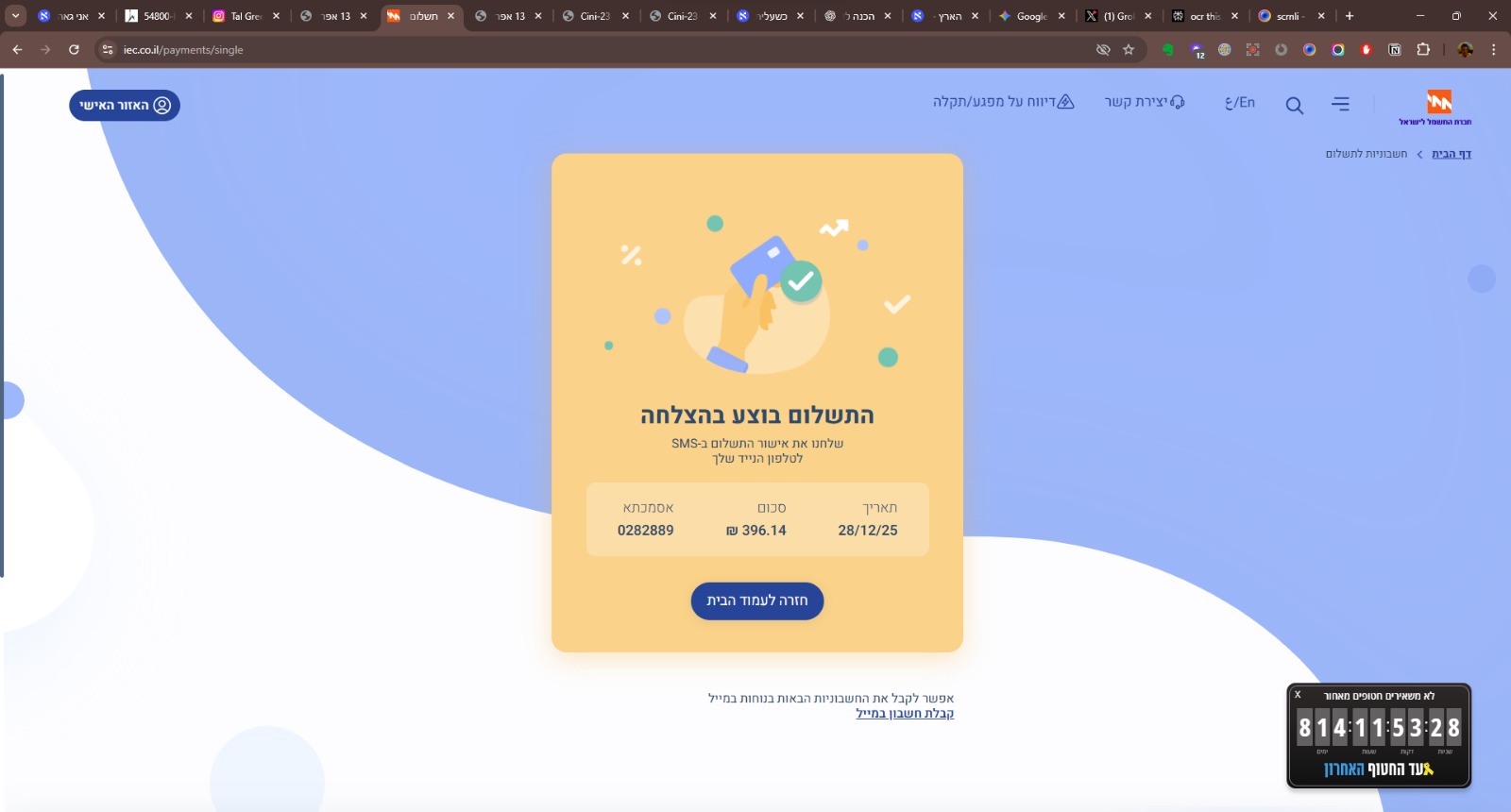
Task: Click the report hazard/fault warning icon
Action: tap(1065, 102)
